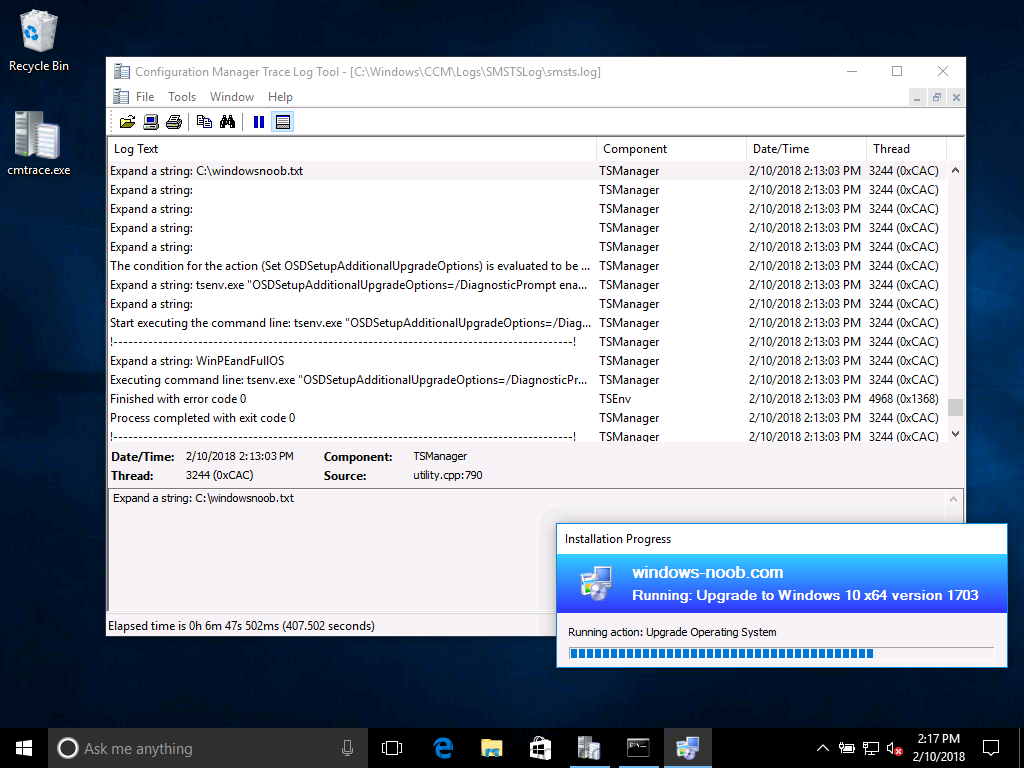This screenshot has width=1024, height=768.
Task: Click the CMTrace title bar application icon
Action: (121, 71)
